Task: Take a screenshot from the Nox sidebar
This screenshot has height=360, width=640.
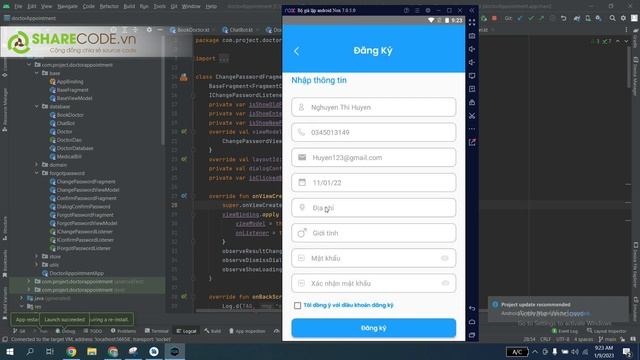Action: [x=472, y=36]
